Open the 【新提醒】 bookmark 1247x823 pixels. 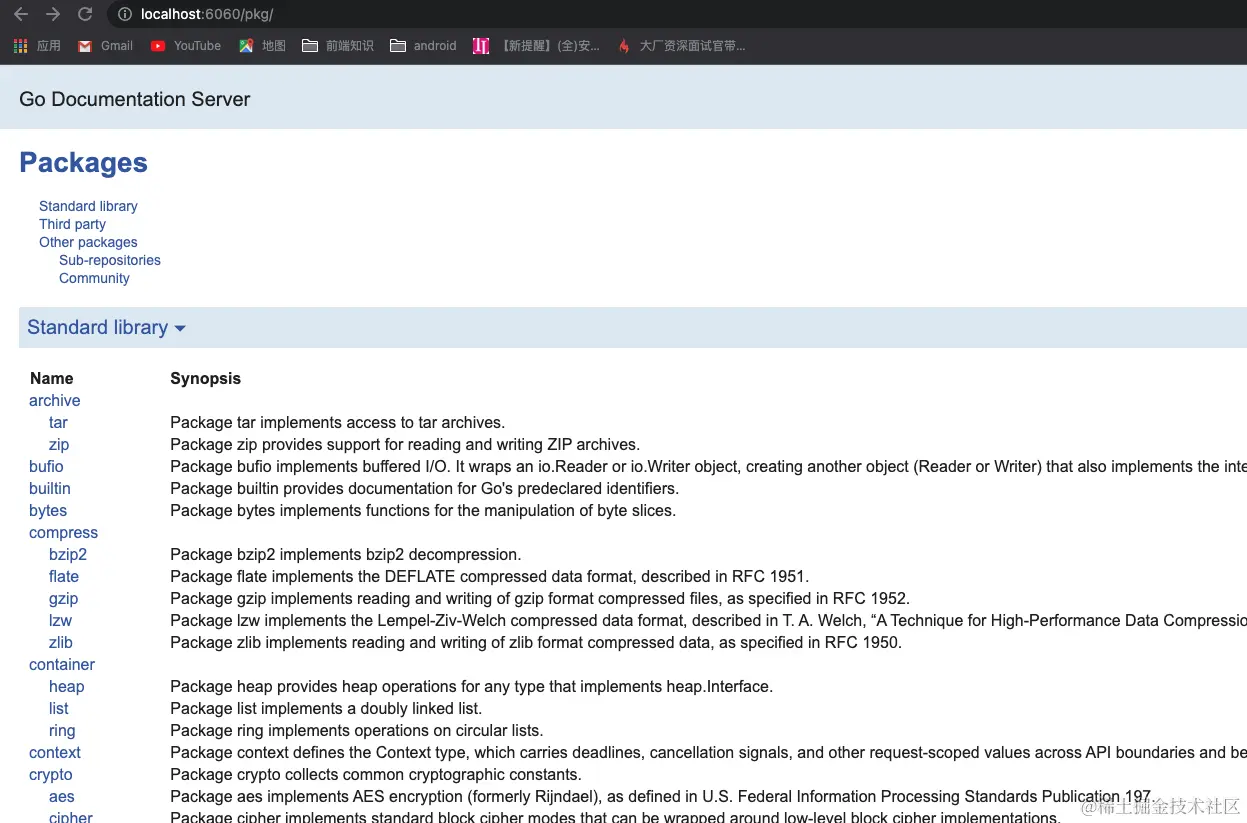[537, 46]
